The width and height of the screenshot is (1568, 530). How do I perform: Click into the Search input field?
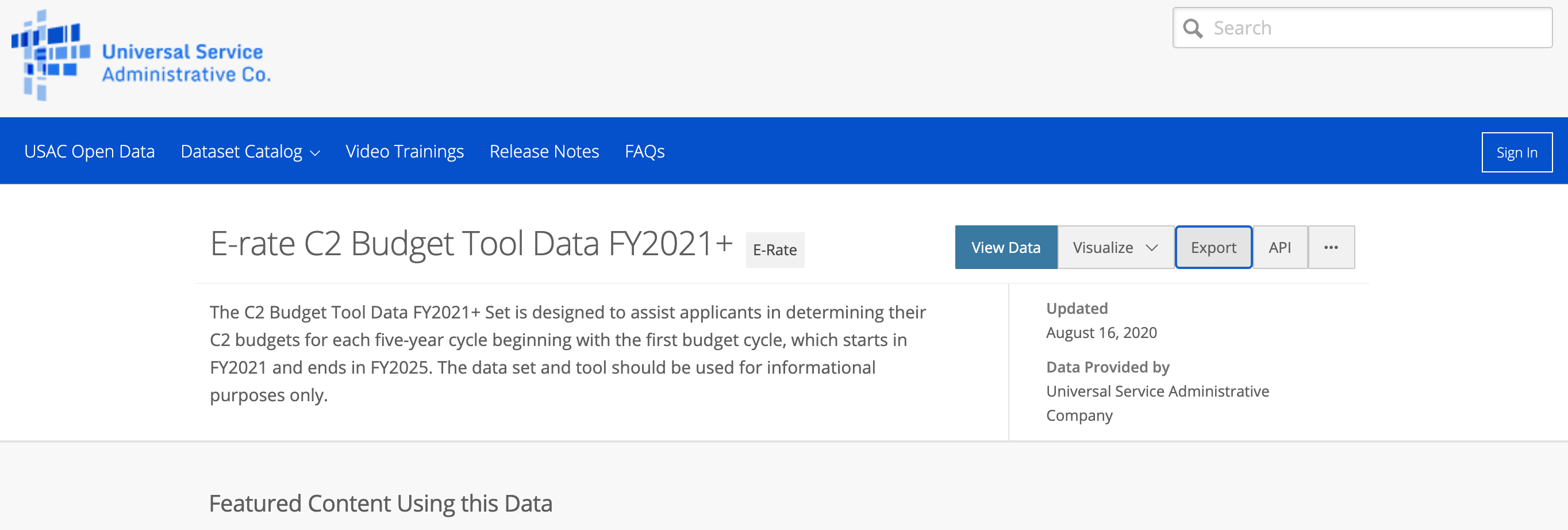point(1362,28)
